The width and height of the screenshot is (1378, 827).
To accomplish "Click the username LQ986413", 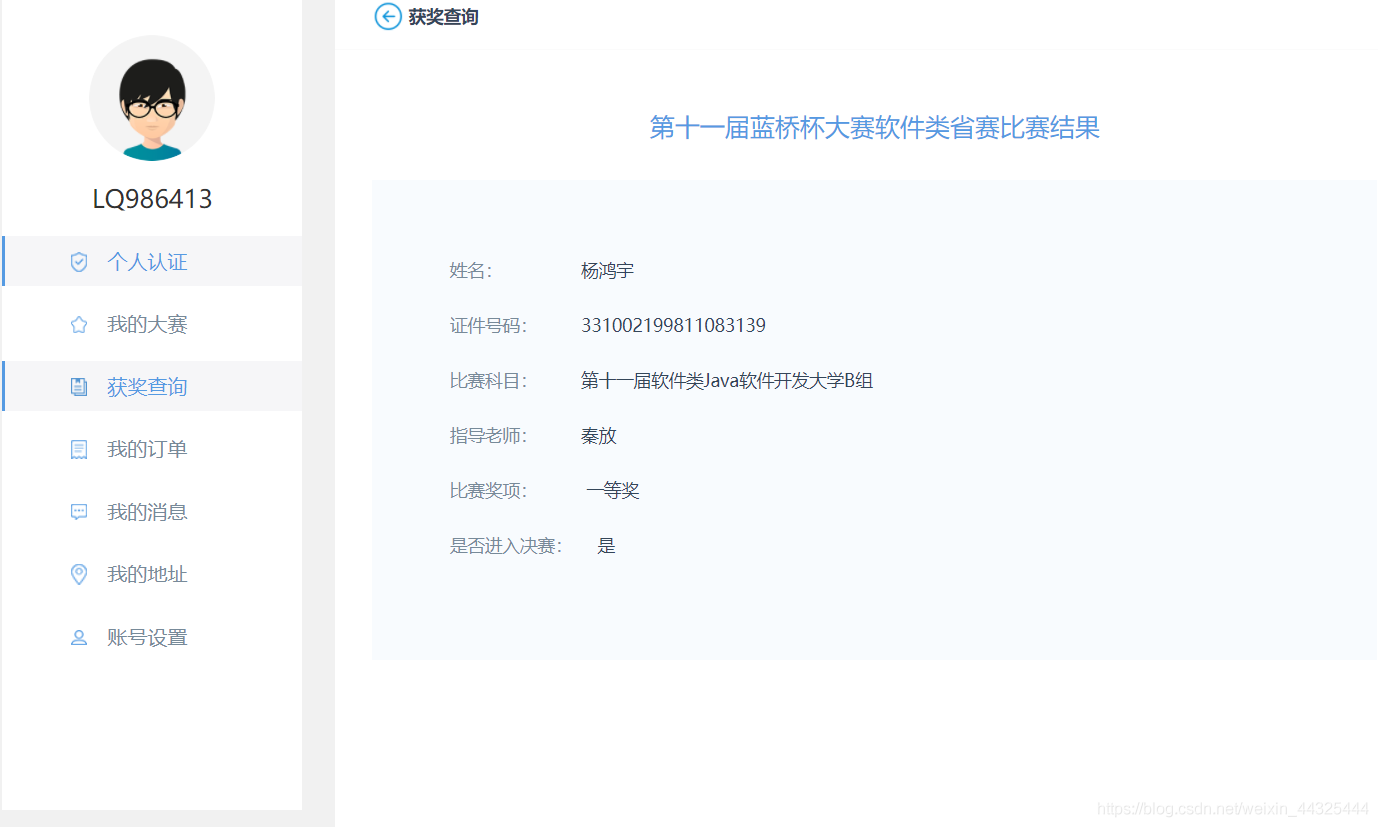I will [x=152, y=199].
